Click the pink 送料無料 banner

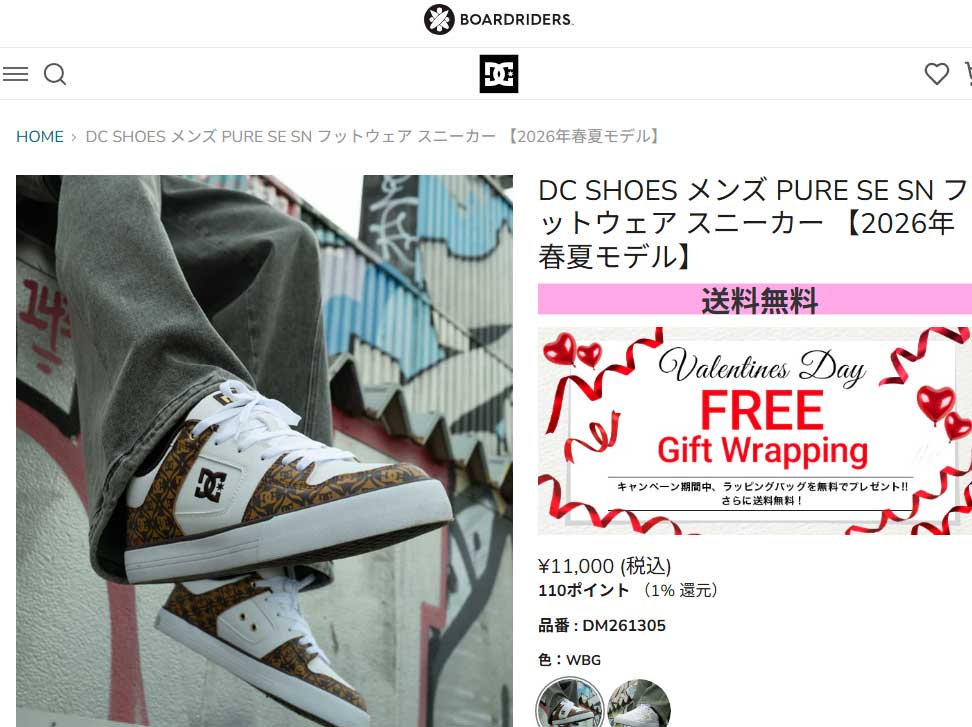(x=754, y=299)
